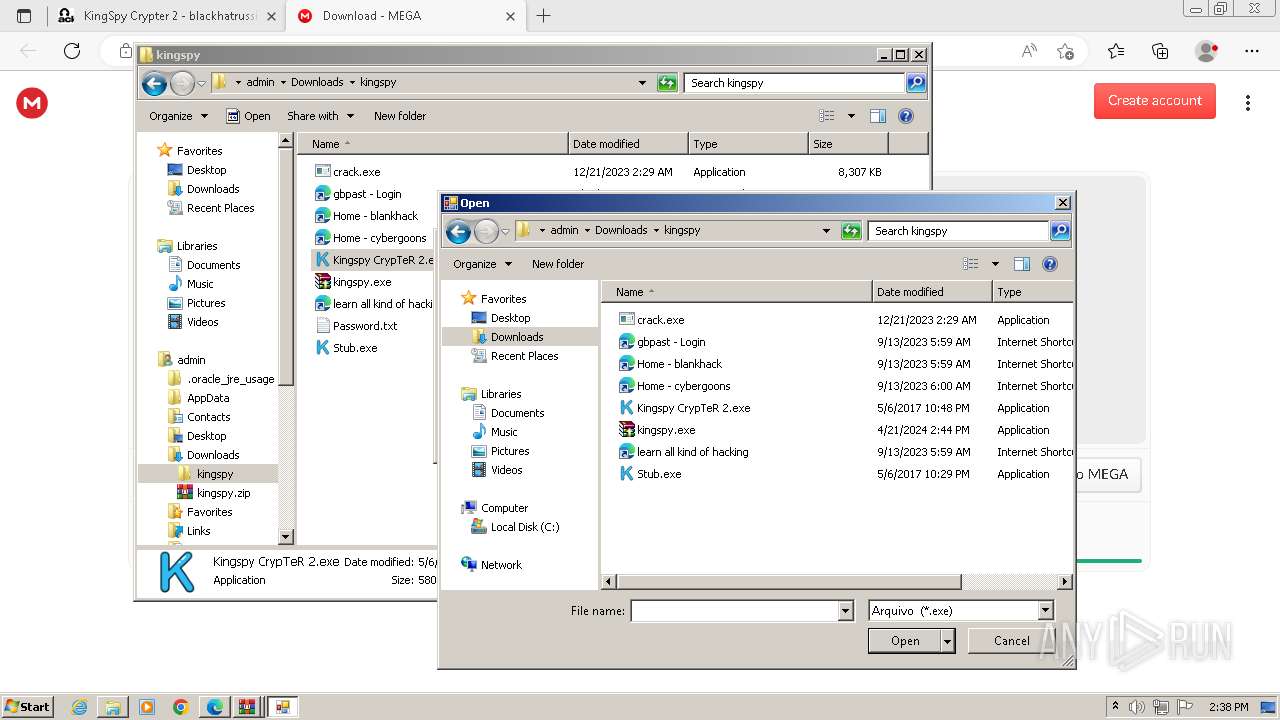
Task: Toggle preview pane icon in Open dialog
Action: (1021, 264)
